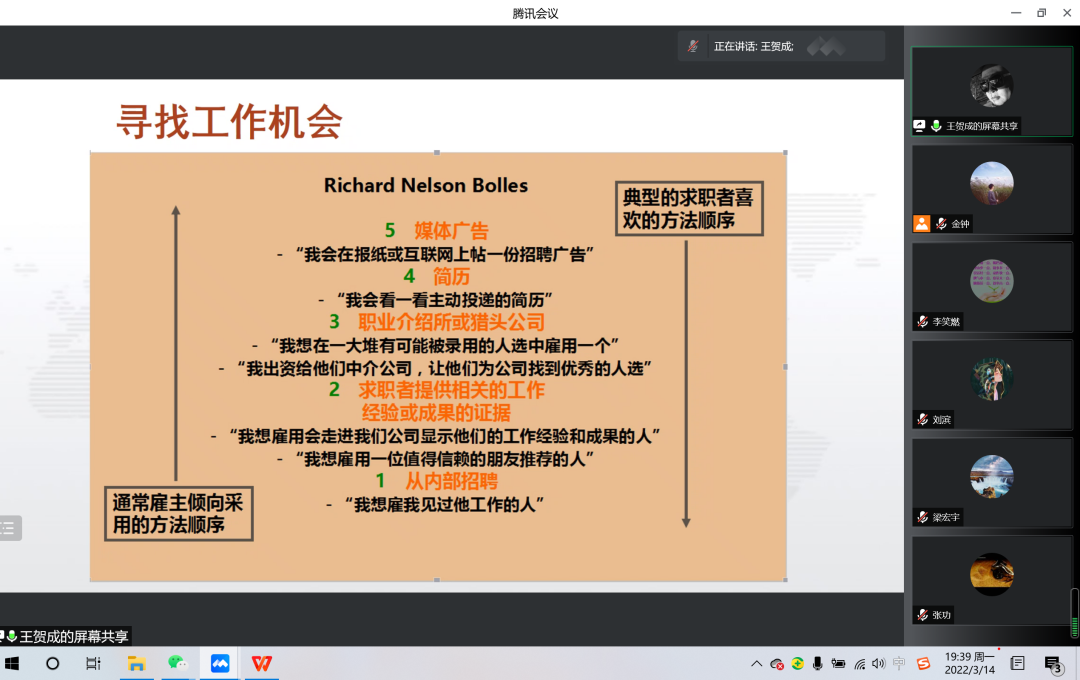
Task: Click 刘滨's muted microphone icon
Action: click(922, 420)
